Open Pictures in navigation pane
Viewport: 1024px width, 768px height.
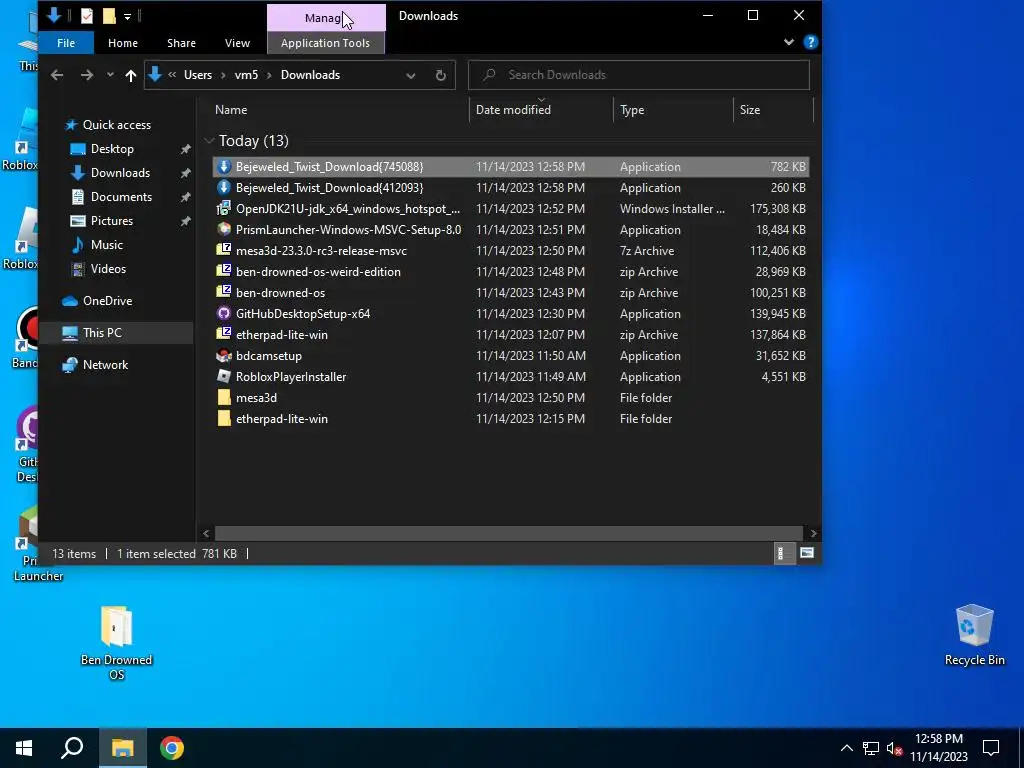click(x=112, y=221)
